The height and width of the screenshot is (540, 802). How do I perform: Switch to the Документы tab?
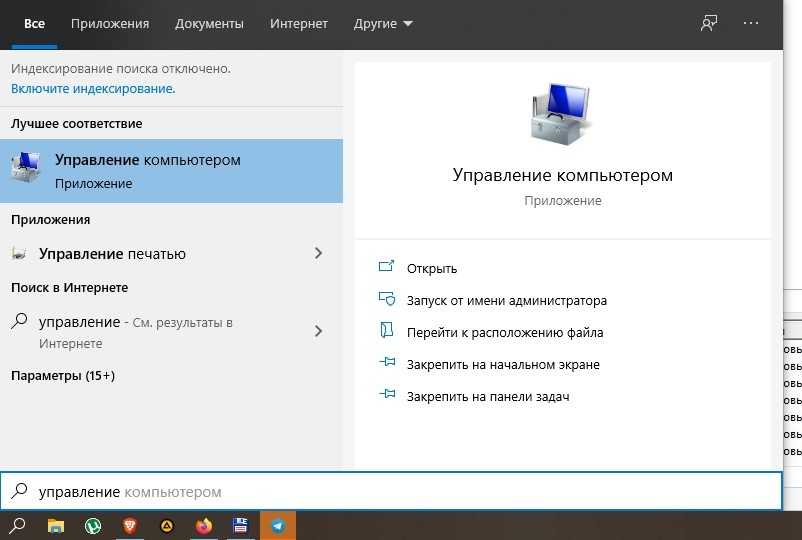pyautogui.click(x=209, y=24)
